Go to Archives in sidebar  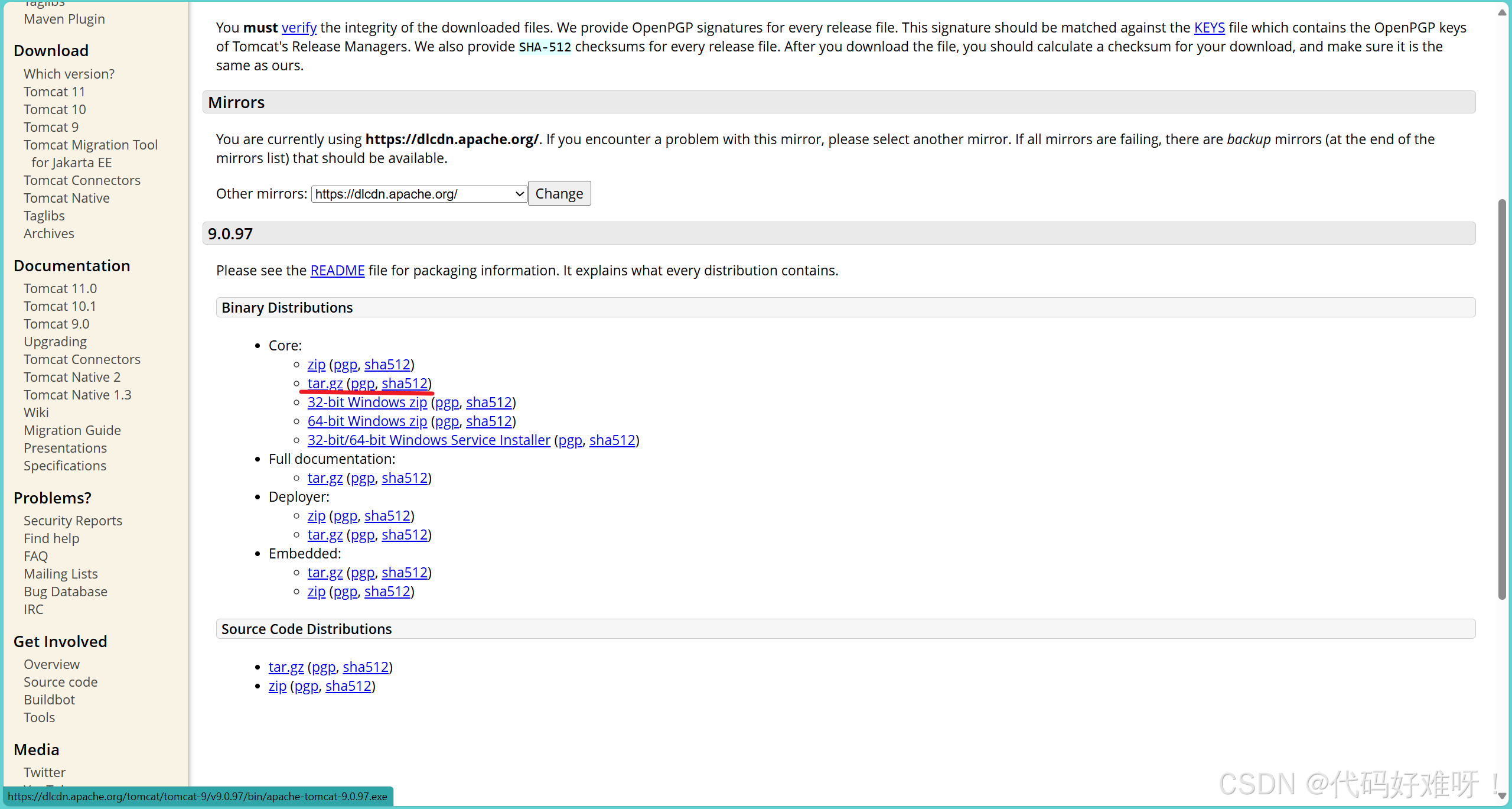coord(49,233)
